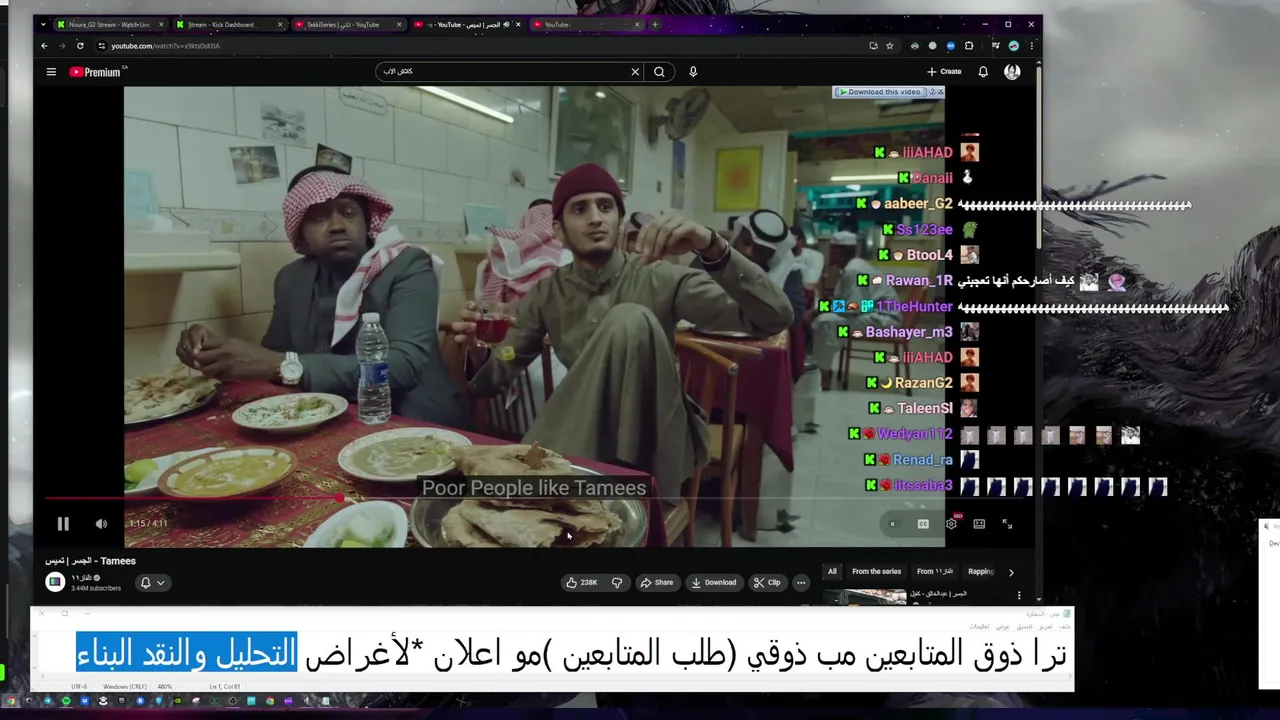This screenshot has width=1280, height=720.
Task: Close the Kick Dashboard tab
Action: pos(280,24)
